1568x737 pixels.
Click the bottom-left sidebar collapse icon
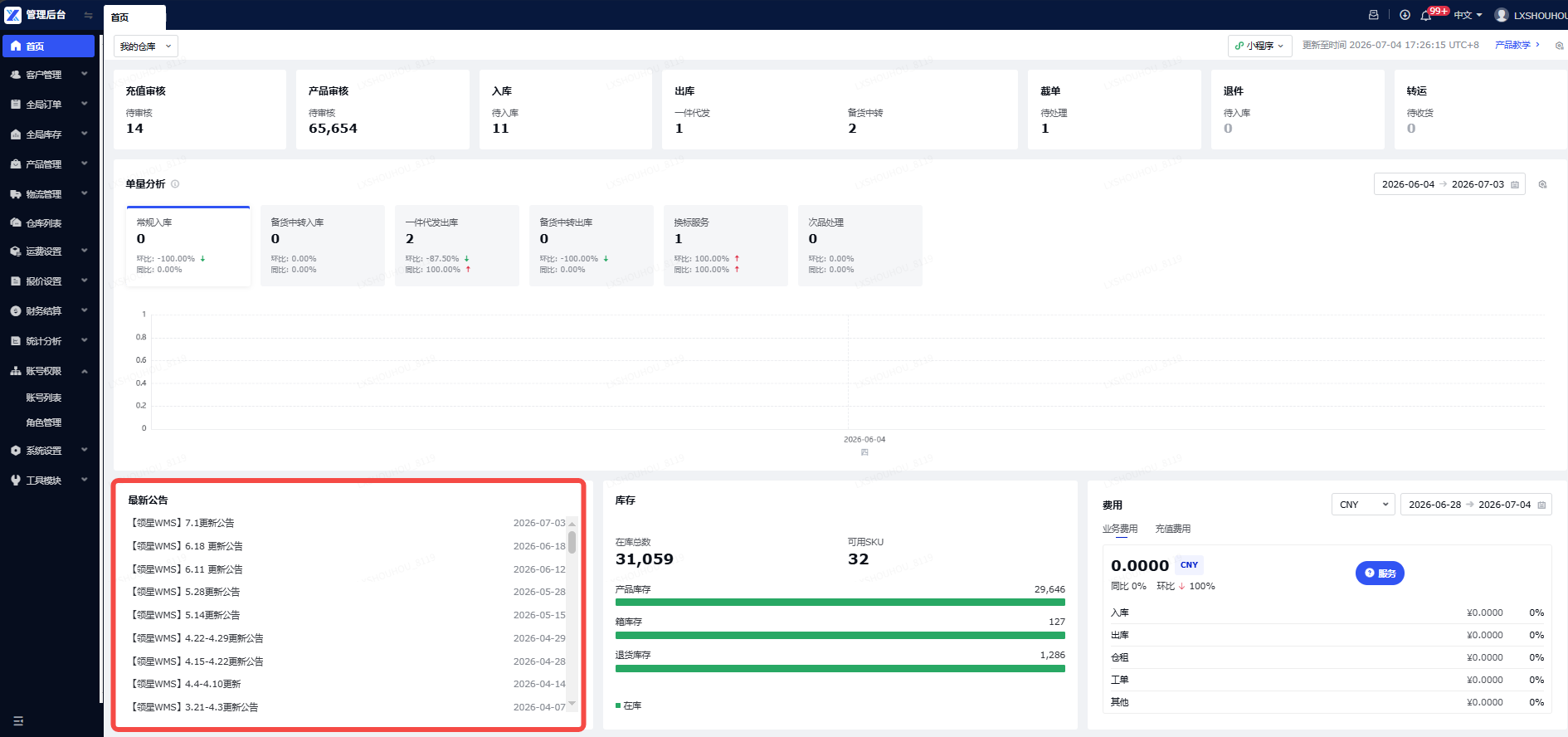[x=18, y=721]
